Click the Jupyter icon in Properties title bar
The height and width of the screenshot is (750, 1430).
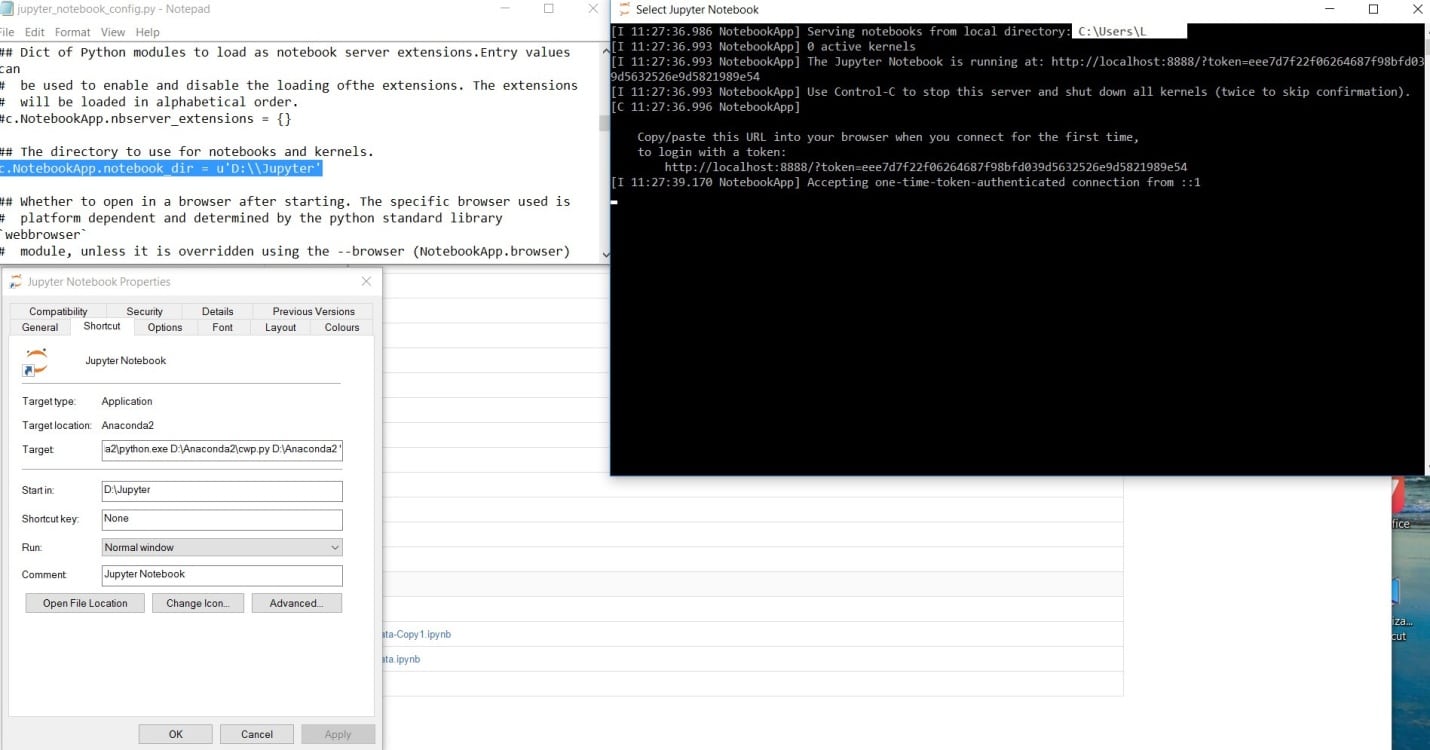pos(15,282)
